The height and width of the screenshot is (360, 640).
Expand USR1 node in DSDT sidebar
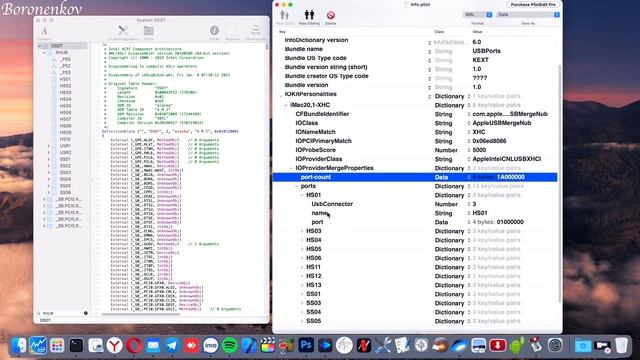49,146
